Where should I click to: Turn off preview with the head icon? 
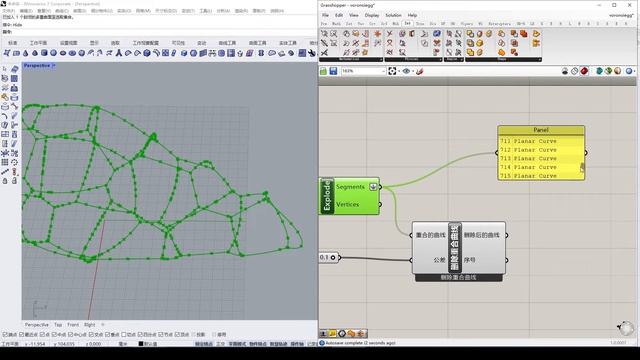565,71
